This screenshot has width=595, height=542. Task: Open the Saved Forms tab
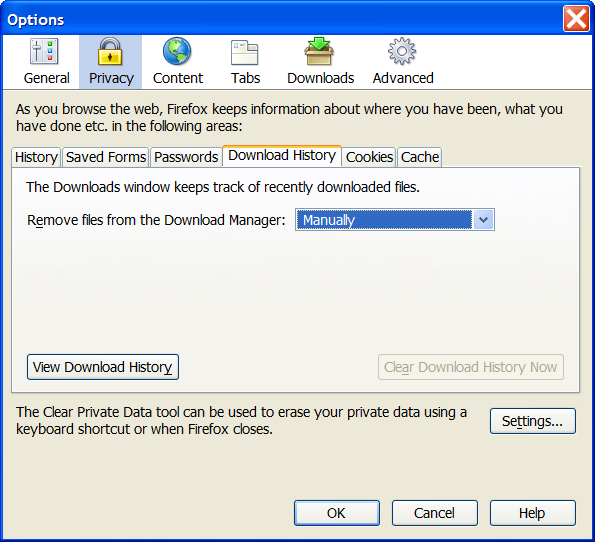(x=106, y=157)
